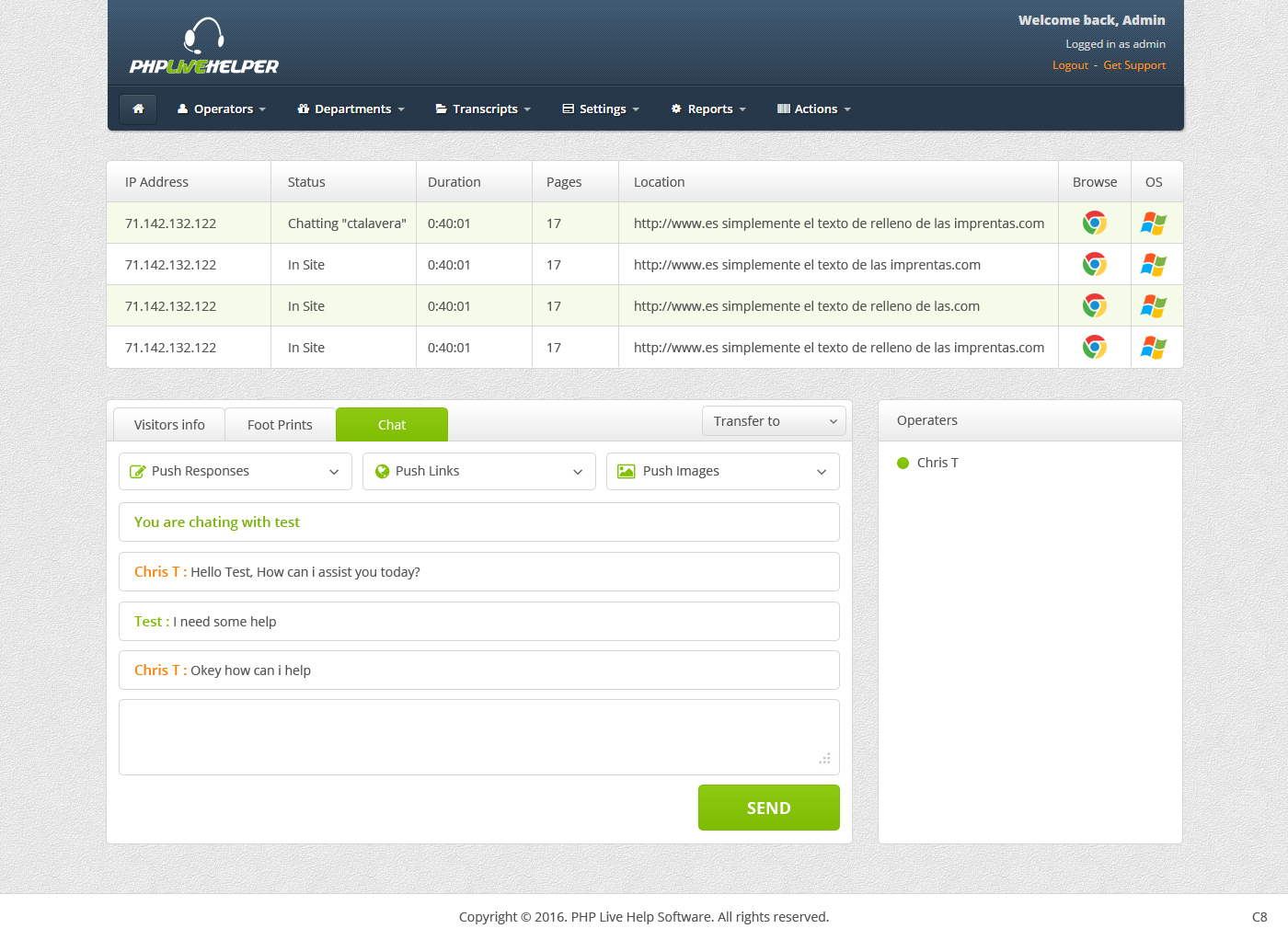This screenshot has width=1288, height=940.
Task: Open the Settings menu
Action: click(x=601, y=109)
